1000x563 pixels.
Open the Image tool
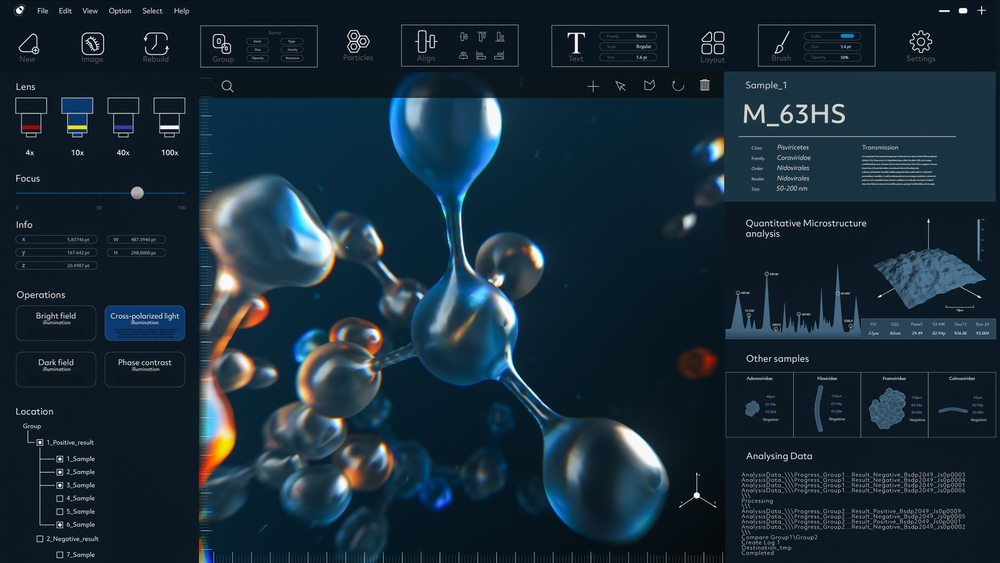(92, 44)
